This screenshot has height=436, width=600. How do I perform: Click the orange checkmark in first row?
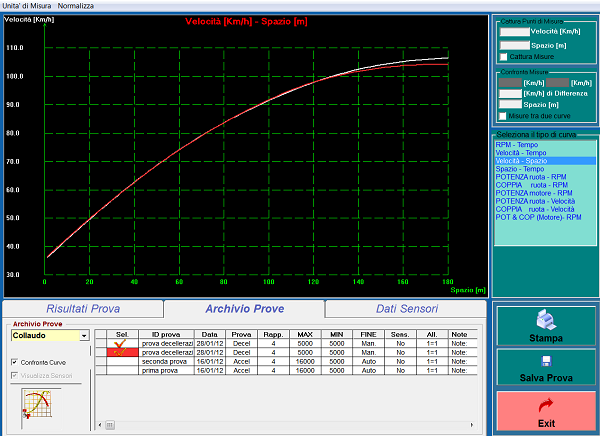121,343
